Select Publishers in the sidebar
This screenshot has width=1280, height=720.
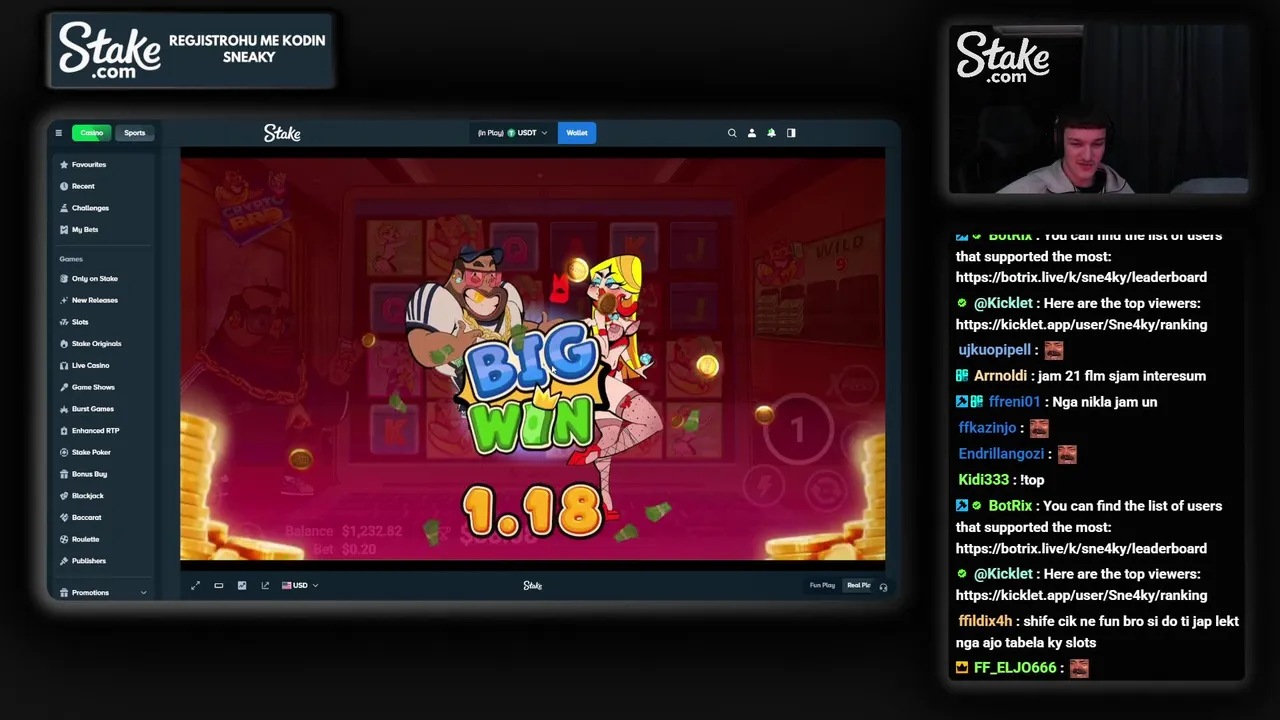pyautogui.click(x=88, y=561)
